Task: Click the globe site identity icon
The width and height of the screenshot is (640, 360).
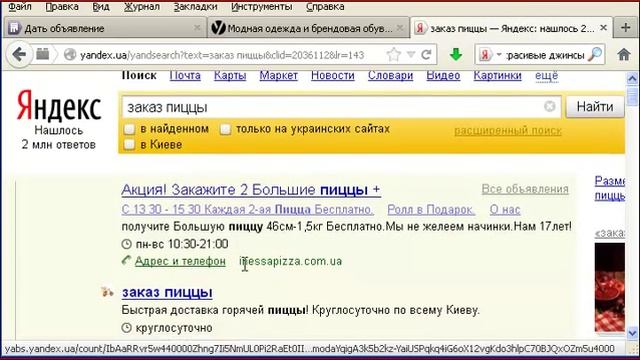Action: tap(70, 55)
